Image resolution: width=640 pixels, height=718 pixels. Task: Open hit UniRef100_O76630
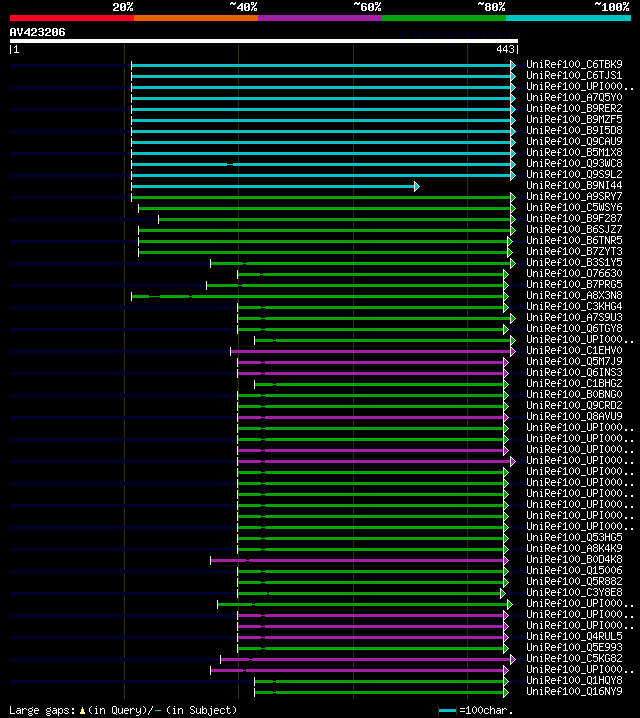point(574,273)
